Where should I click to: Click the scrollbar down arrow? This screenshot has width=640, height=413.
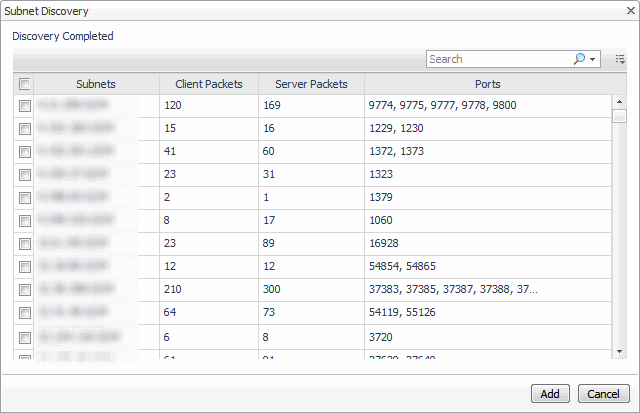[x=620, y=351]
